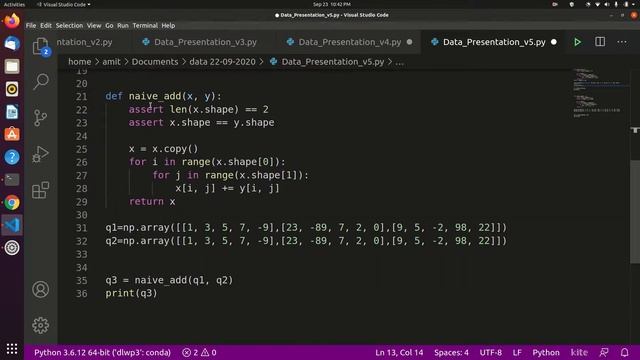640x360 pixels.
Task: Open the View menu
Action: 94,25
